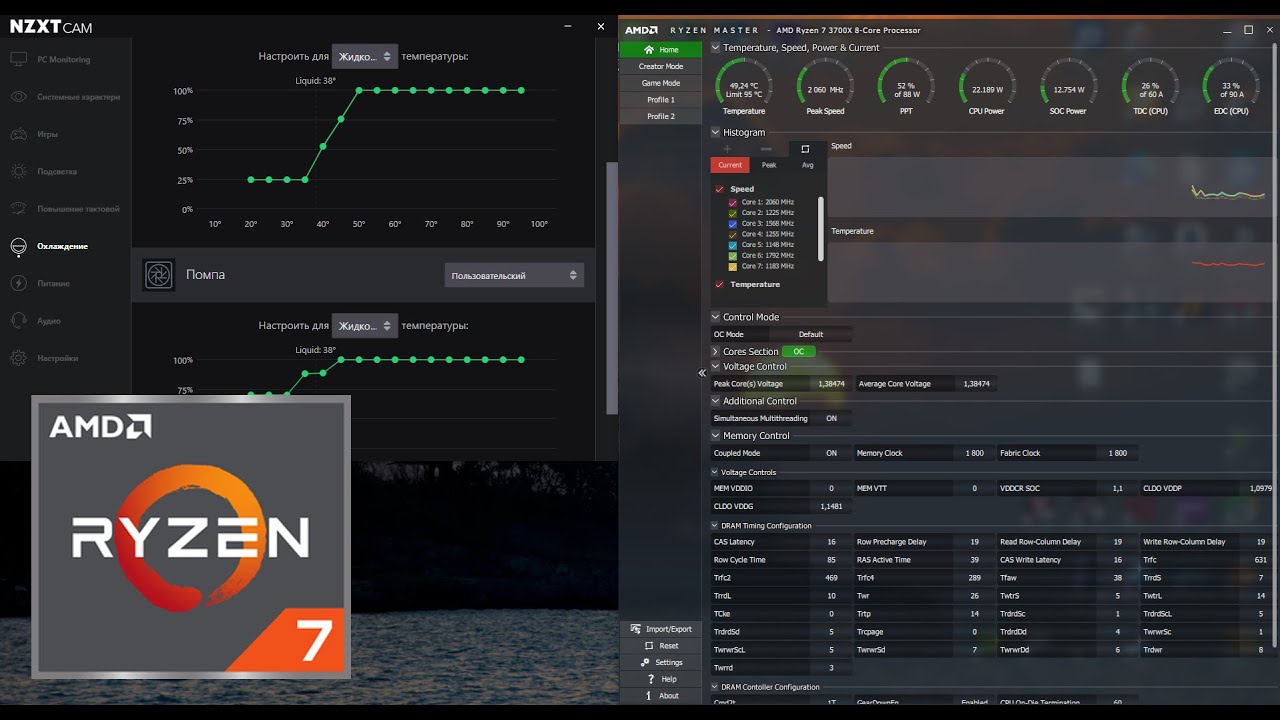1280x720 pixels.
Task: Select the Current histogram tab
Action: [730, 165]
